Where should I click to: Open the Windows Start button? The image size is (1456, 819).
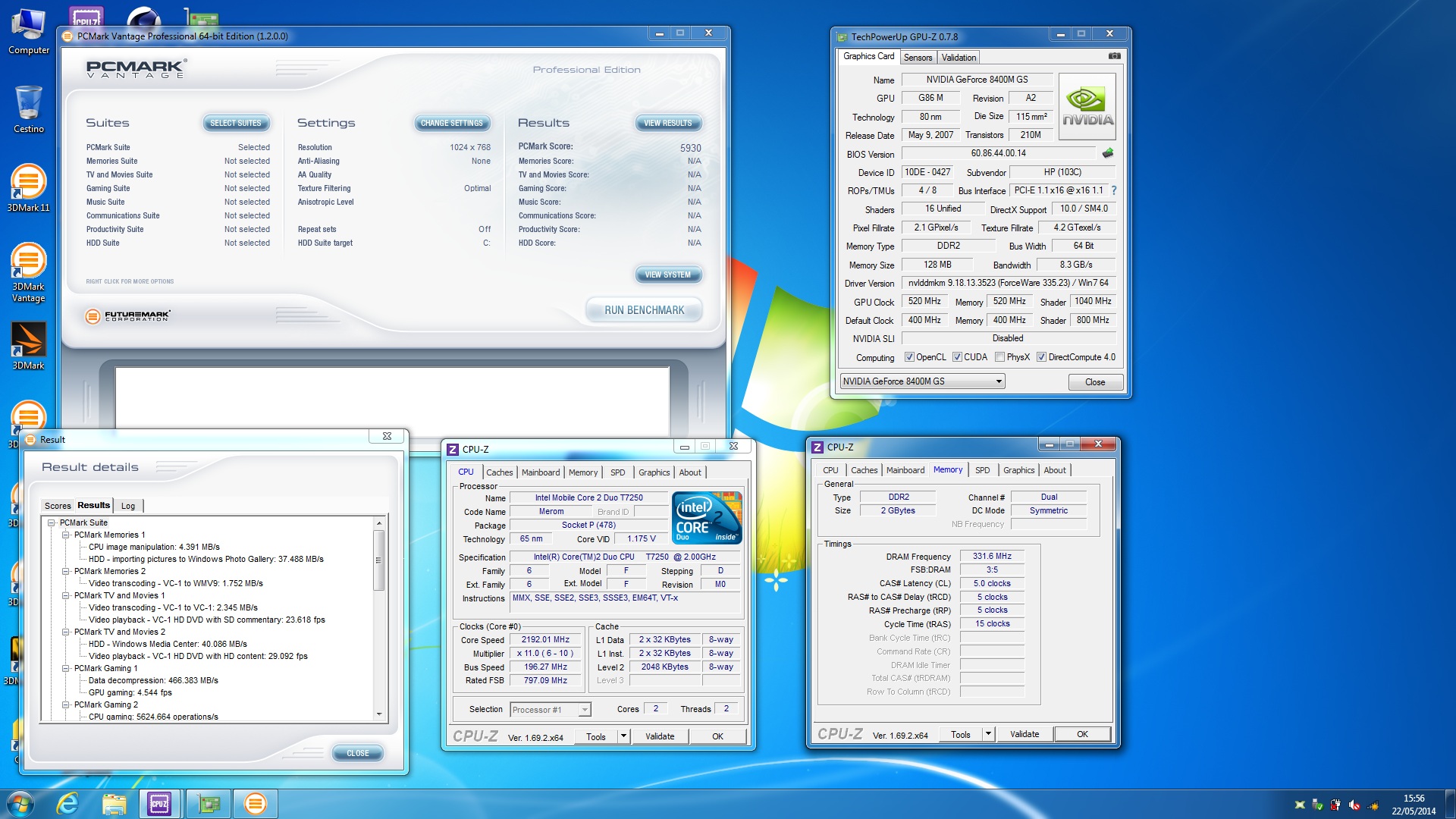point(20,804)
